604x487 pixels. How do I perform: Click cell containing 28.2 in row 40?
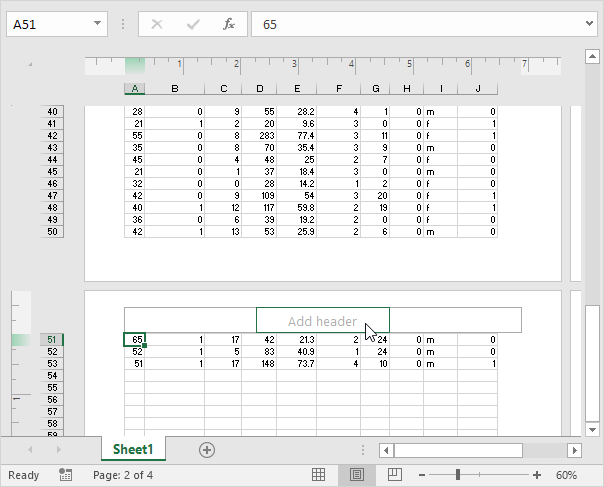click(x=297, y=112)
